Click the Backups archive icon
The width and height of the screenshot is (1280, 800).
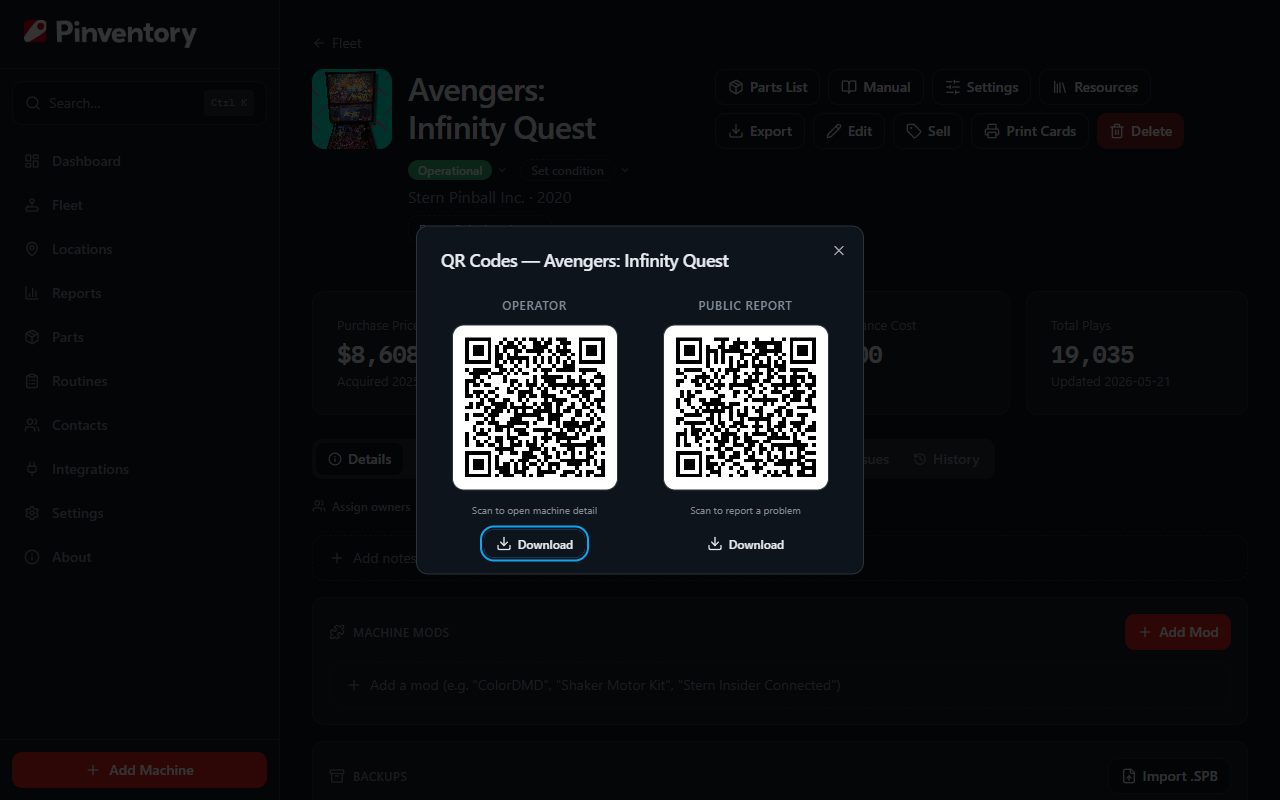click(x=337, y=776)
